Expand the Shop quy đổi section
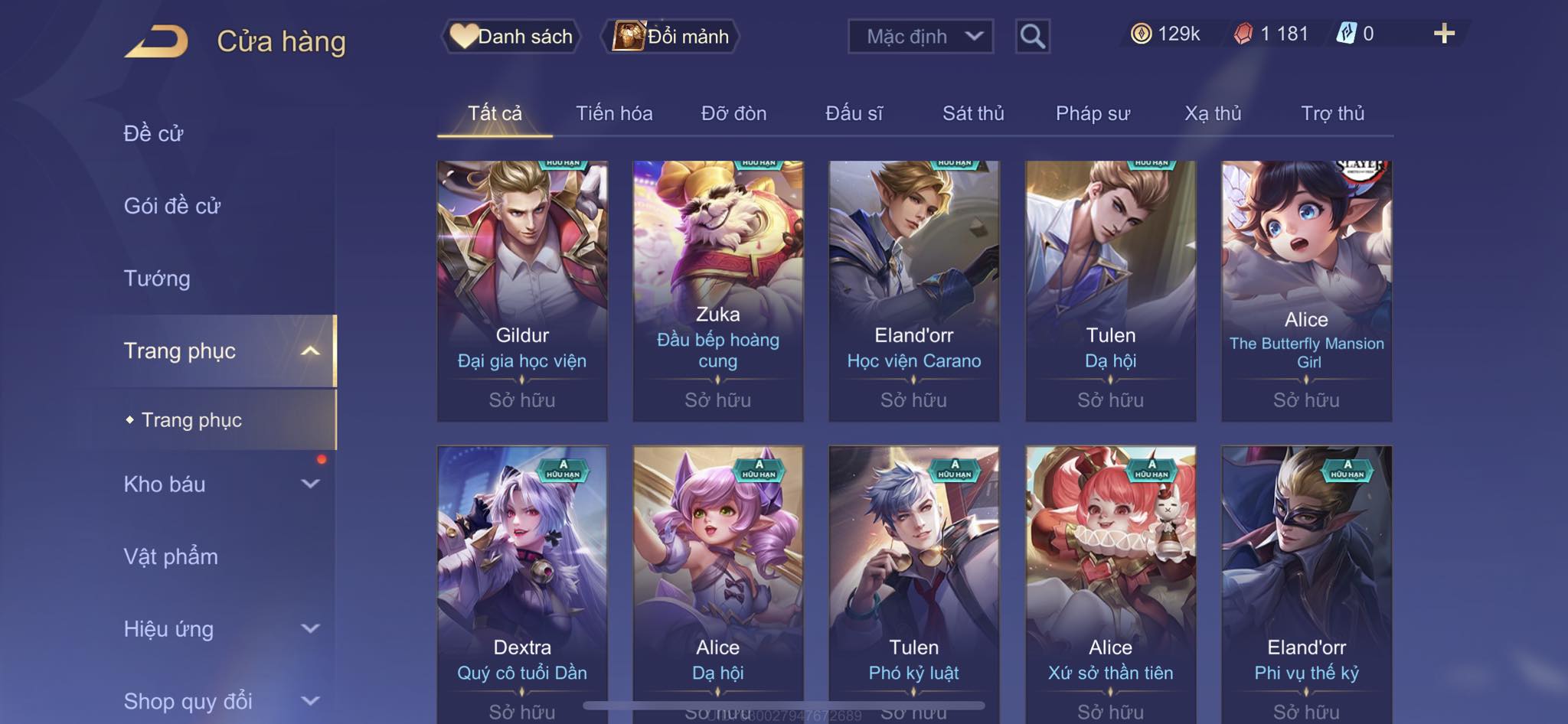 (x=310, y=700)
